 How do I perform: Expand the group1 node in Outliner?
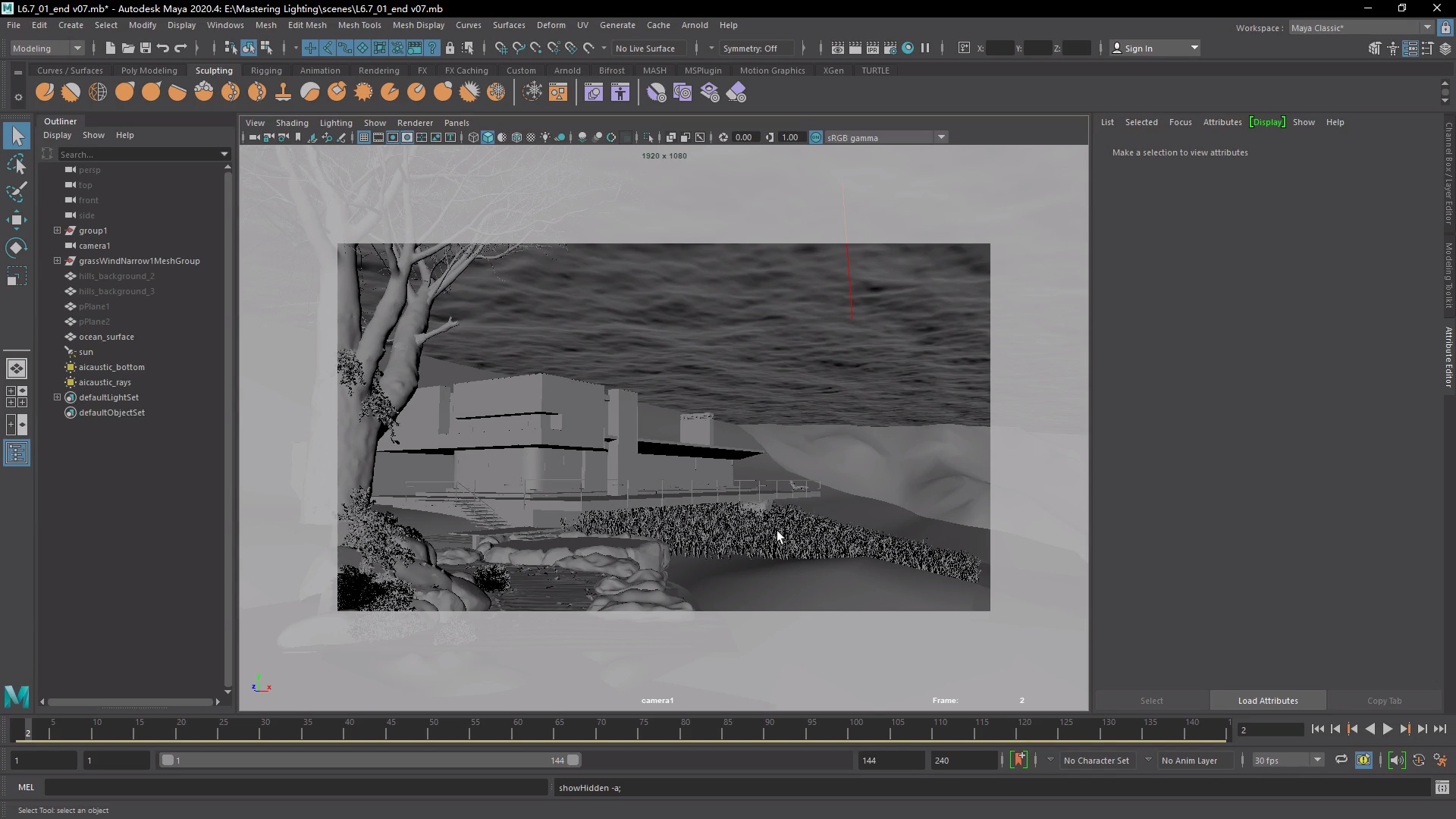pyautogui.click(x=57, y=231)
